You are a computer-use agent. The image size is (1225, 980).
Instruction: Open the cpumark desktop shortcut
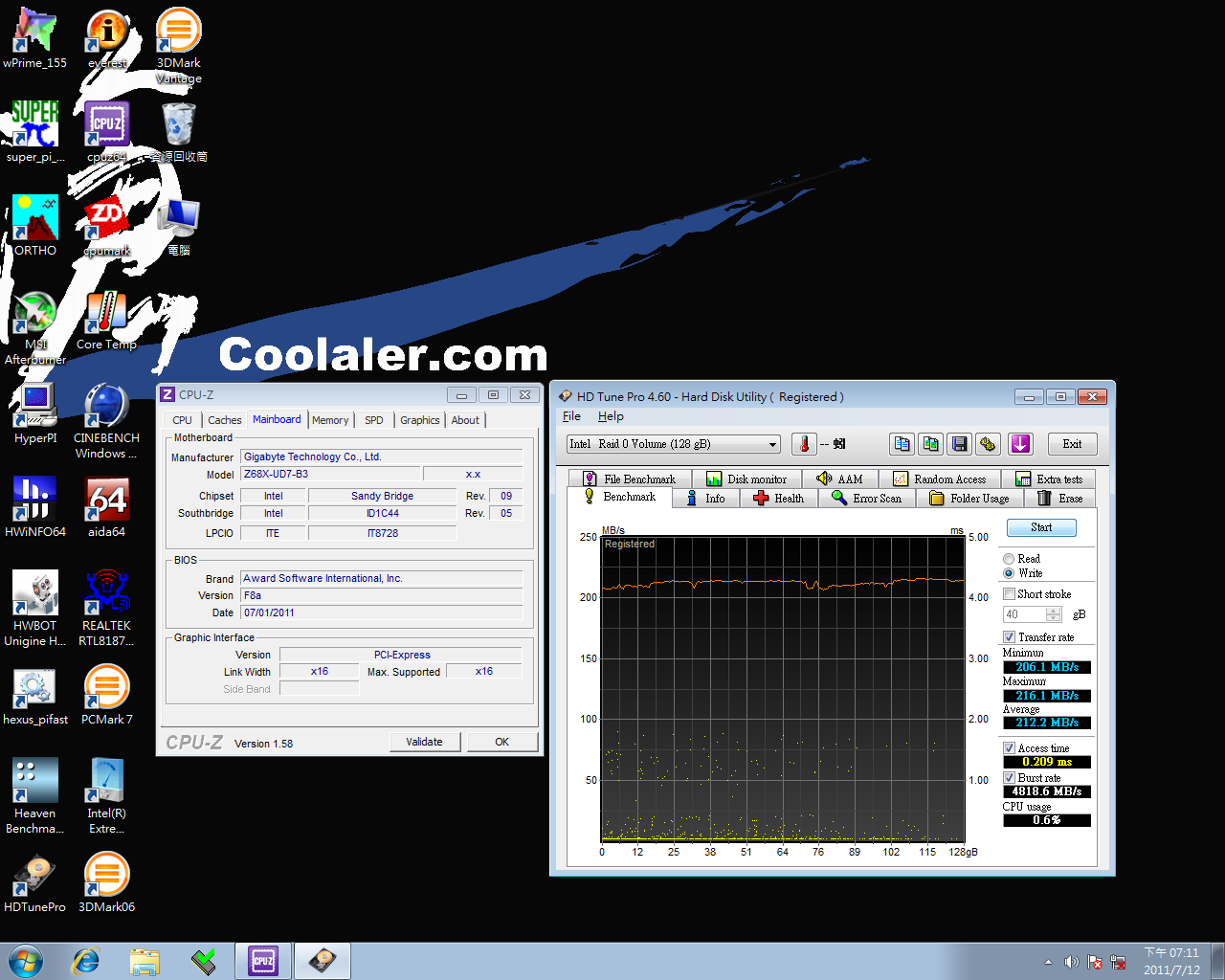pyautogui.click(x=107, y=226)
